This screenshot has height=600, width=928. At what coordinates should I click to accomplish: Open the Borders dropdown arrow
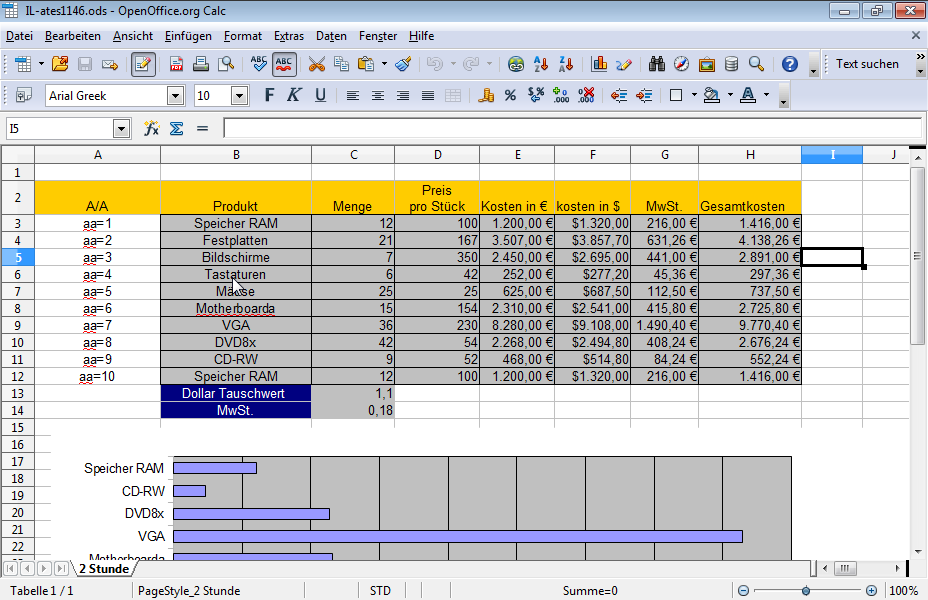694,95
